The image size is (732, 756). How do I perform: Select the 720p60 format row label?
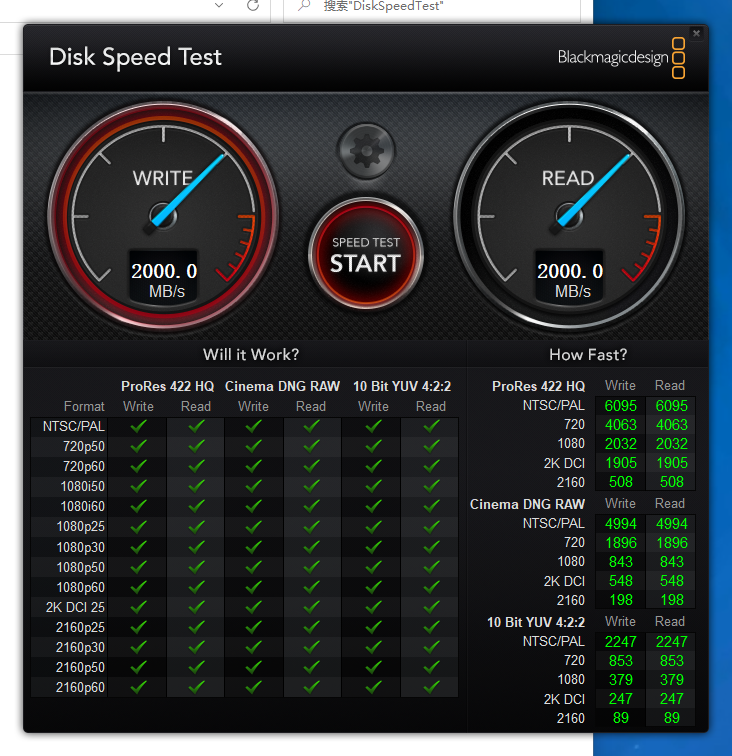tap(83, 466)
